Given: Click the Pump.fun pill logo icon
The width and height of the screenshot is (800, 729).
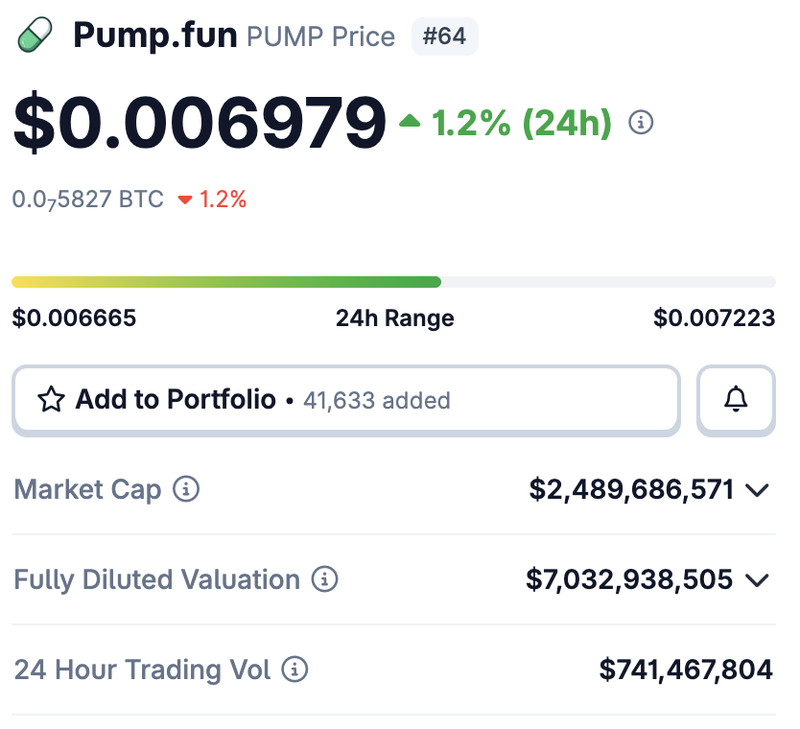Looking at the screenshot, I should tap(35, 37).
